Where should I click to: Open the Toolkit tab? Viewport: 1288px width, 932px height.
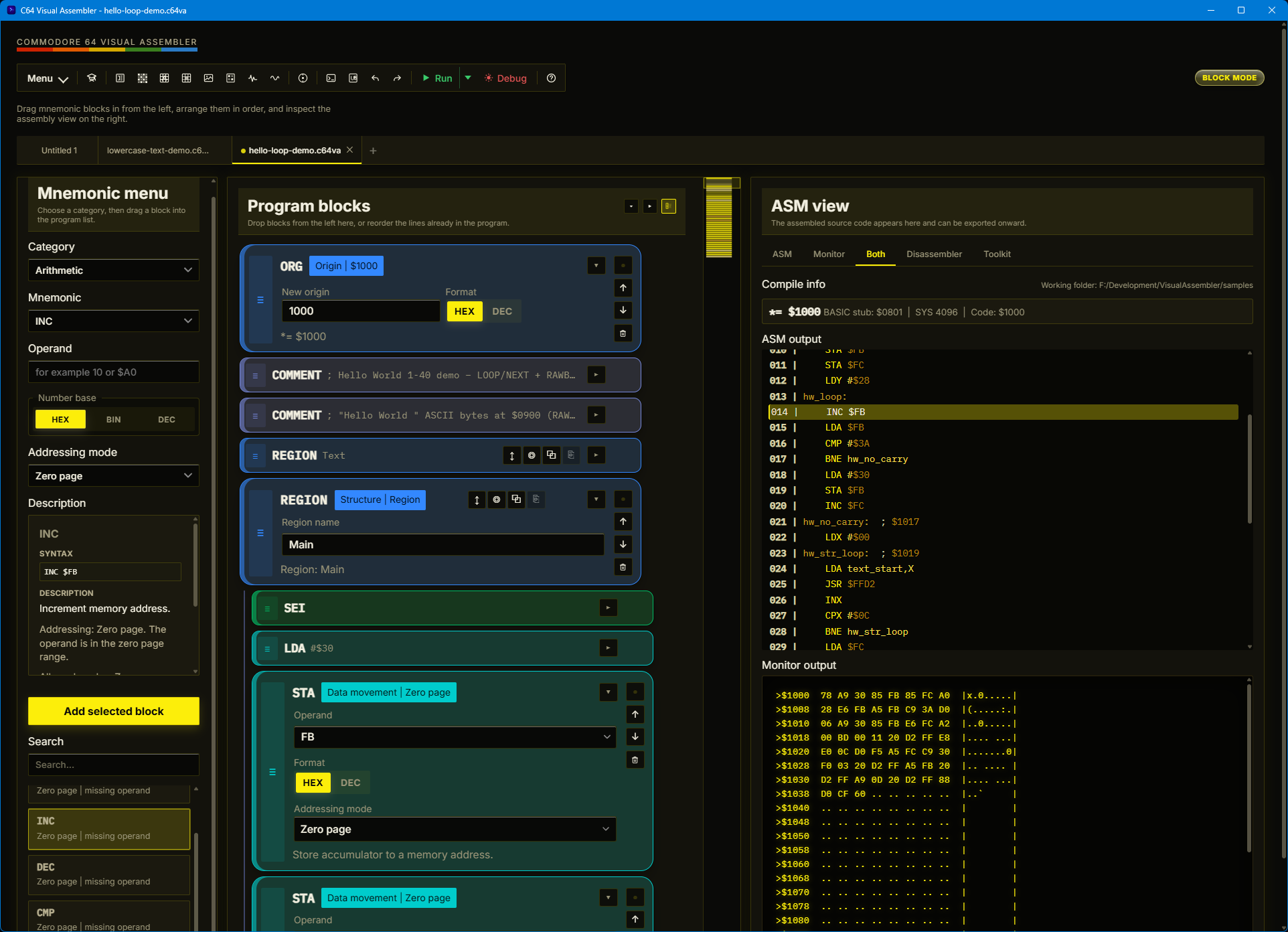pos(997,254)
